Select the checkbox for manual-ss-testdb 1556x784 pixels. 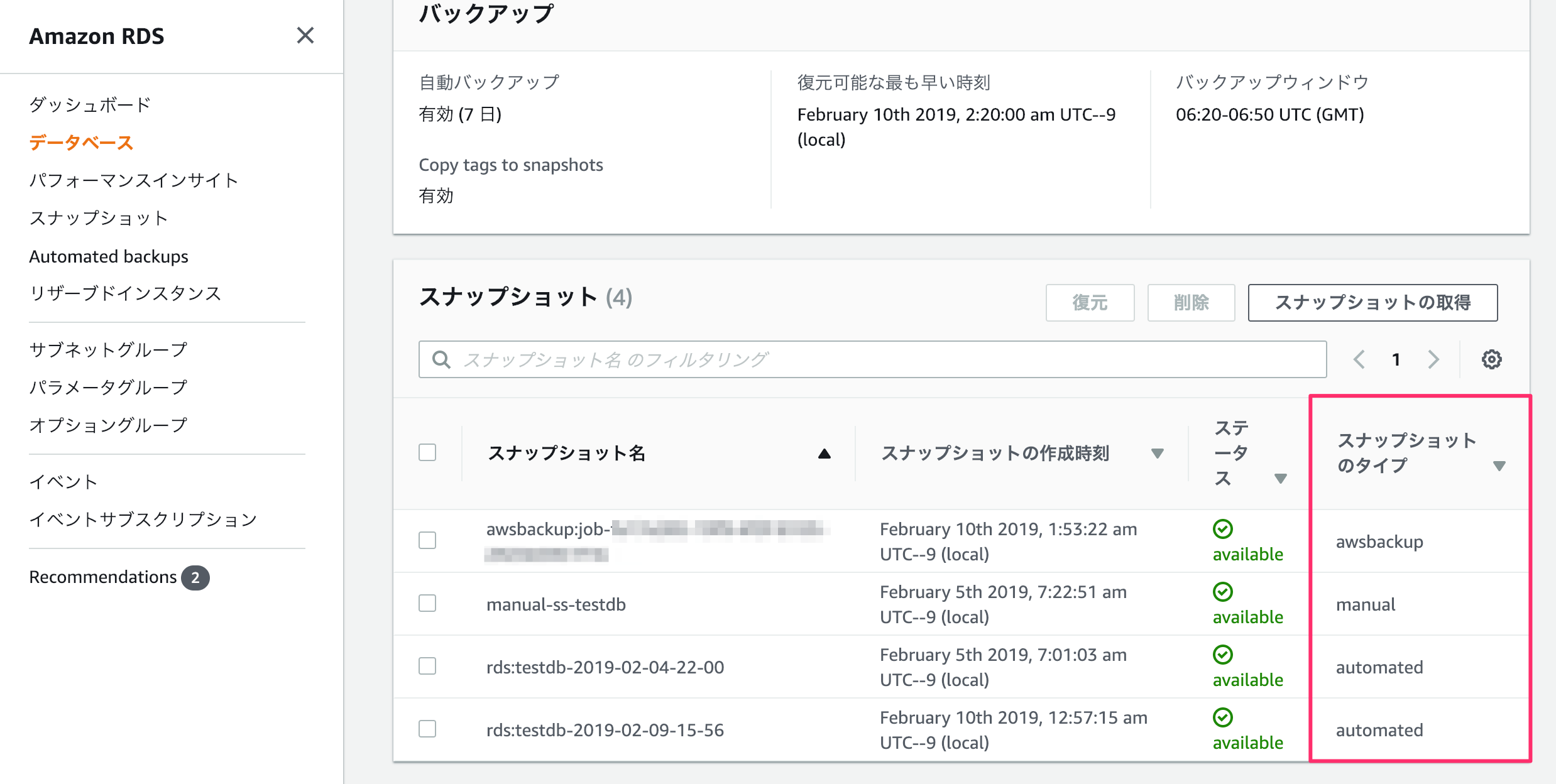[427, 603]
